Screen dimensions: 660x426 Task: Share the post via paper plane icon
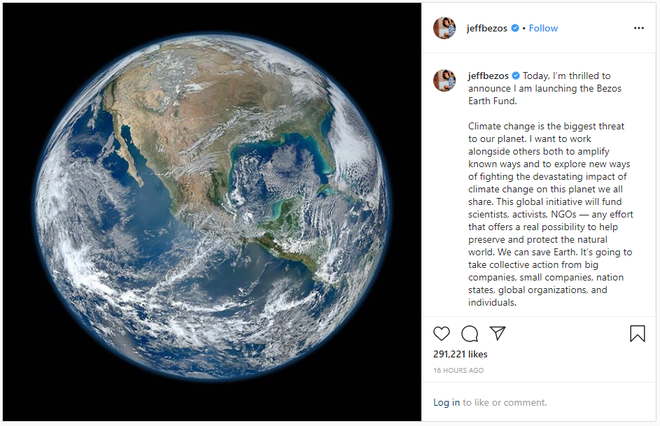coord(498,333)
